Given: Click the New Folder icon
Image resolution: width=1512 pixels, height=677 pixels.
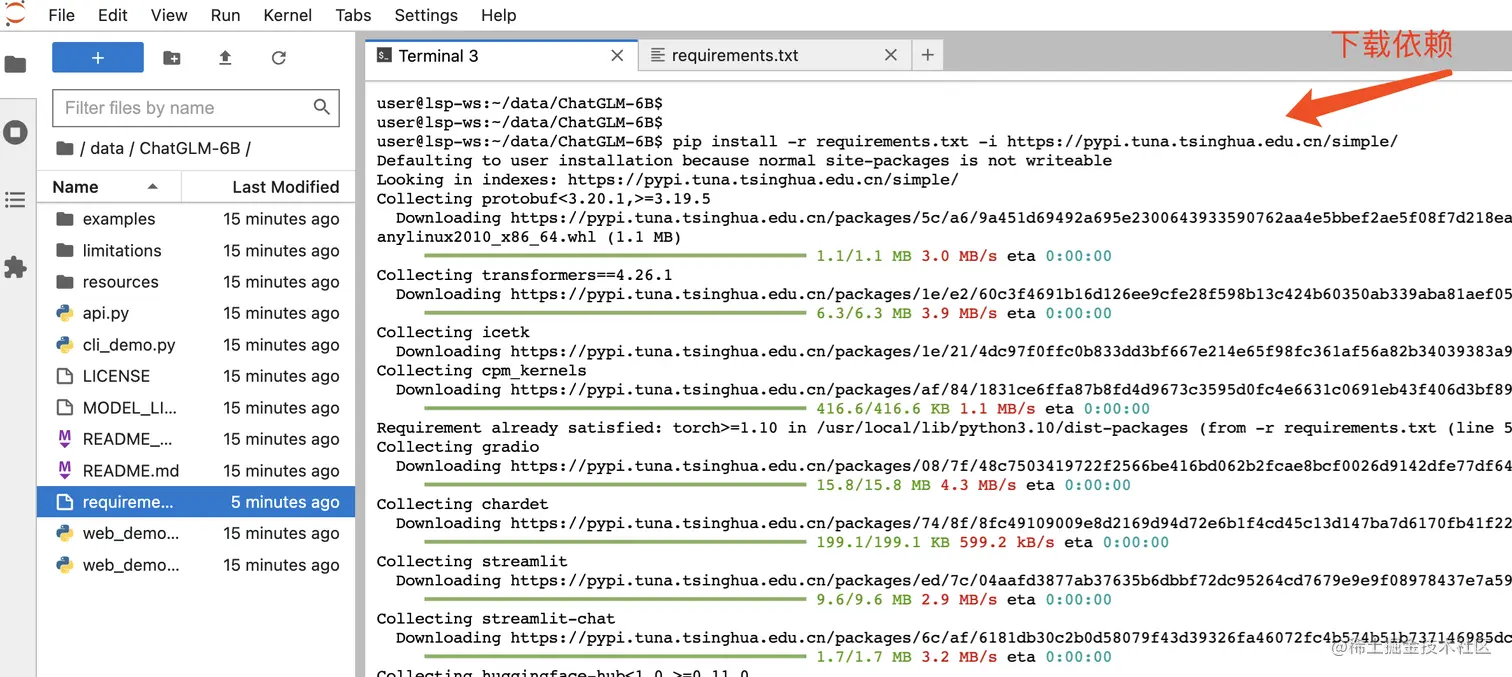Looking at the screenshot, I should tap(172, 58).
